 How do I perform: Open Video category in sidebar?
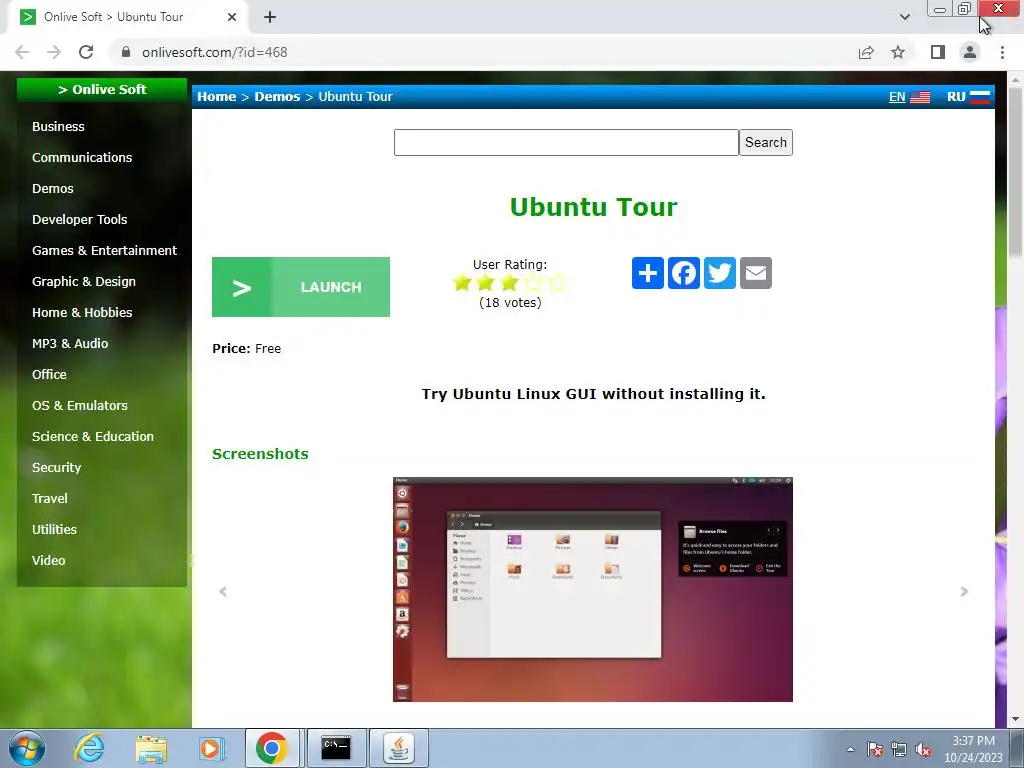click(48, 561)
